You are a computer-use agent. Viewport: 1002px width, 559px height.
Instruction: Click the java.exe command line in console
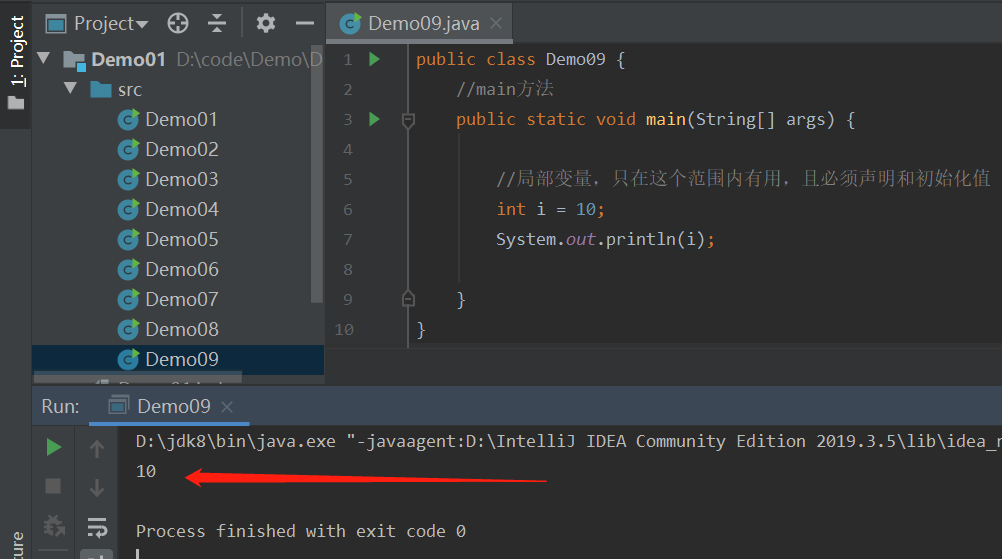coord(568,441)
